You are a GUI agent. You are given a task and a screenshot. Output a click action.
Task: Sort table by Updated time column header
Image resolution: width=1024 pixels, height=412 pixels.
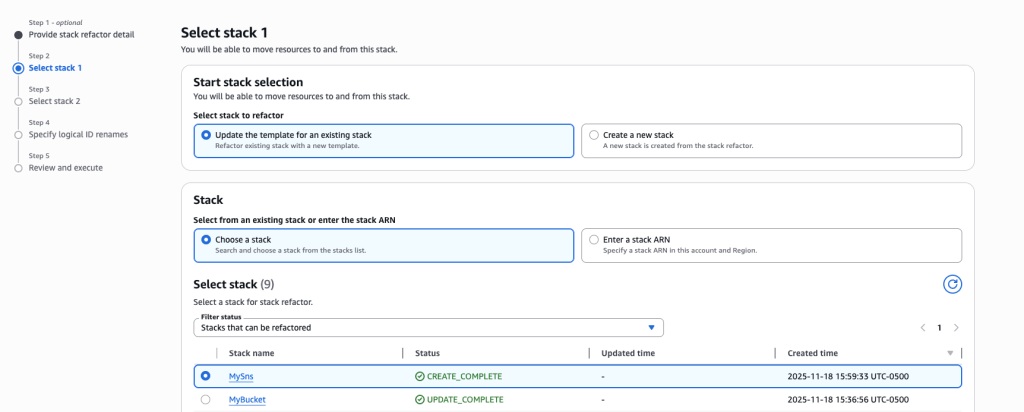coord(628,353)
